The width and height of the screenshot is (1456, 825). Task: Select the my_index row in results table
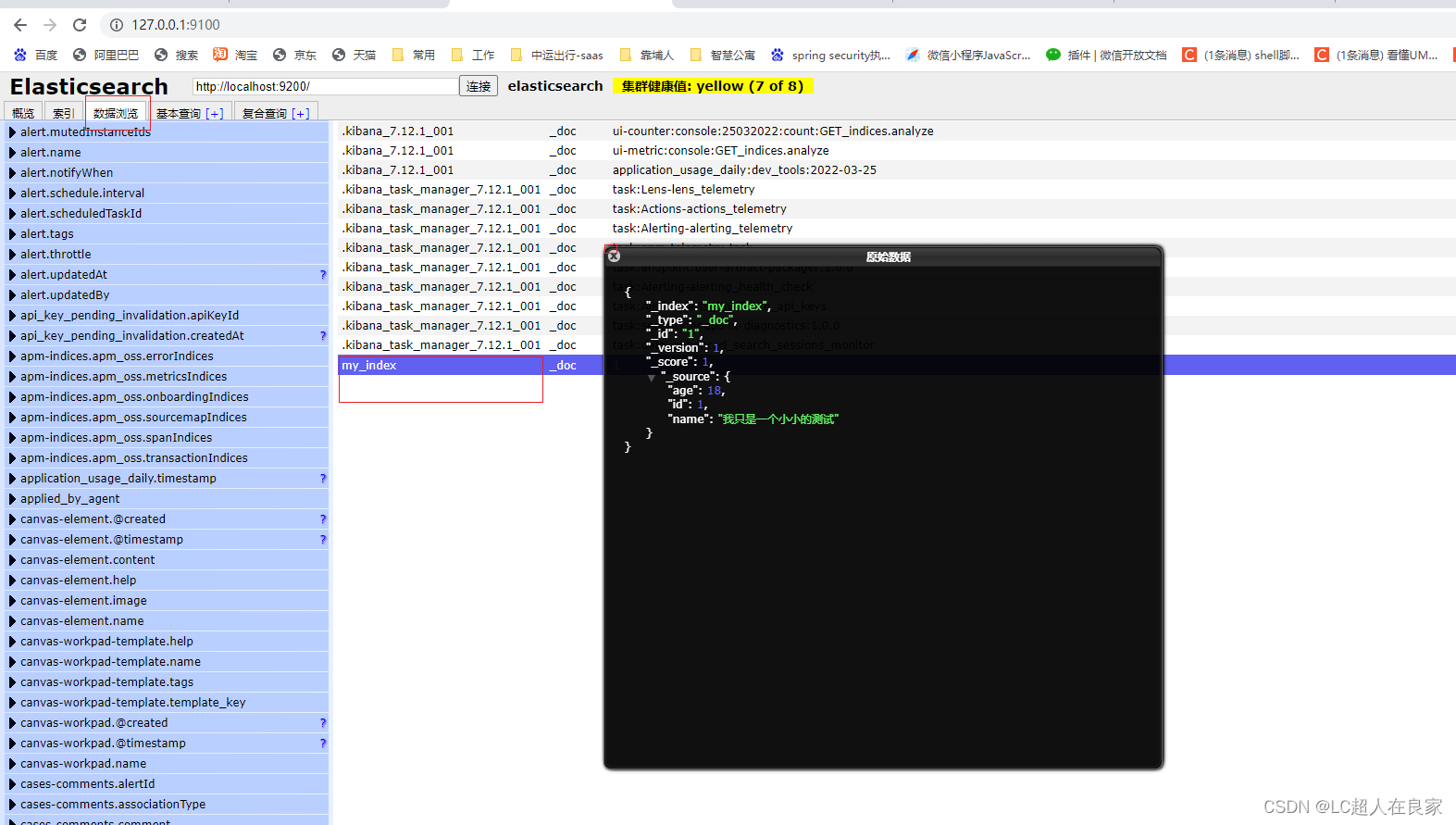point(896,365)
